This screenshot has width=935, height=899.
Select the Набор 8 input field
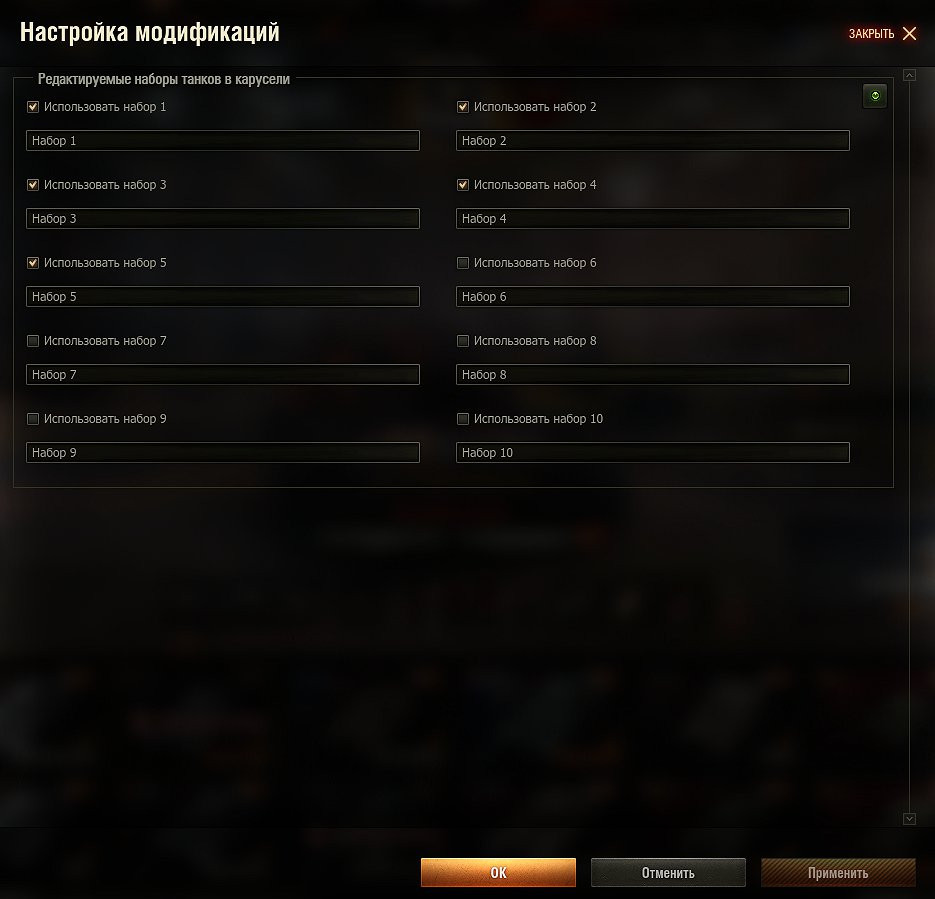click(x=653, y=375)
